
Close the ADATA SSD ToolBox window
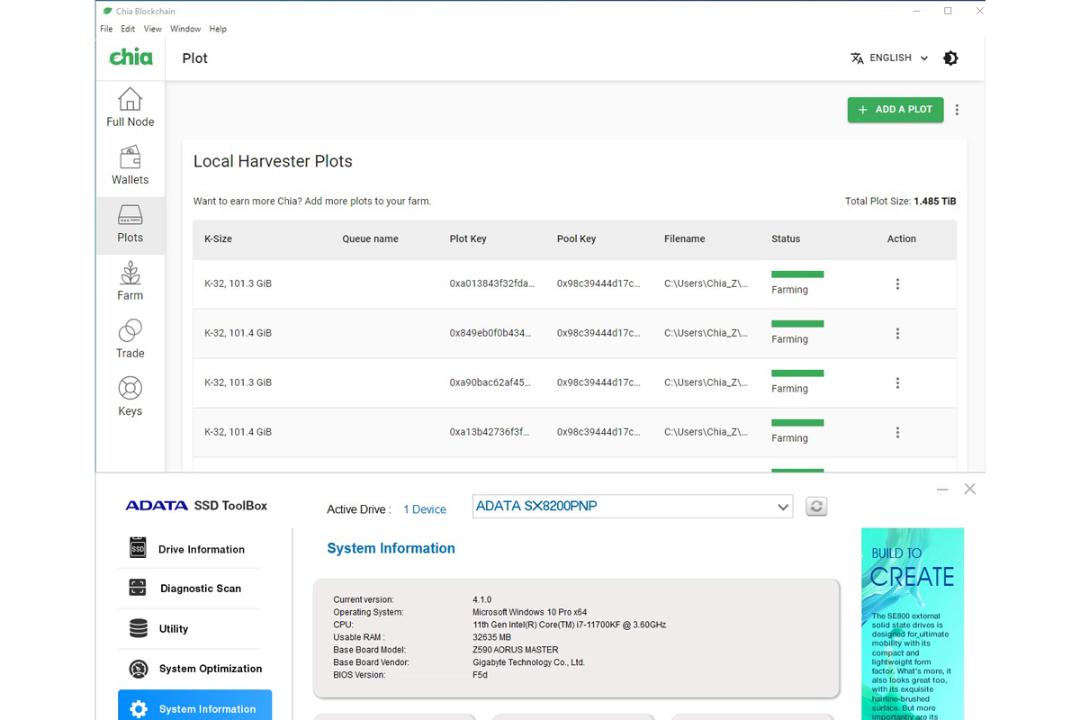pos(970,489)
